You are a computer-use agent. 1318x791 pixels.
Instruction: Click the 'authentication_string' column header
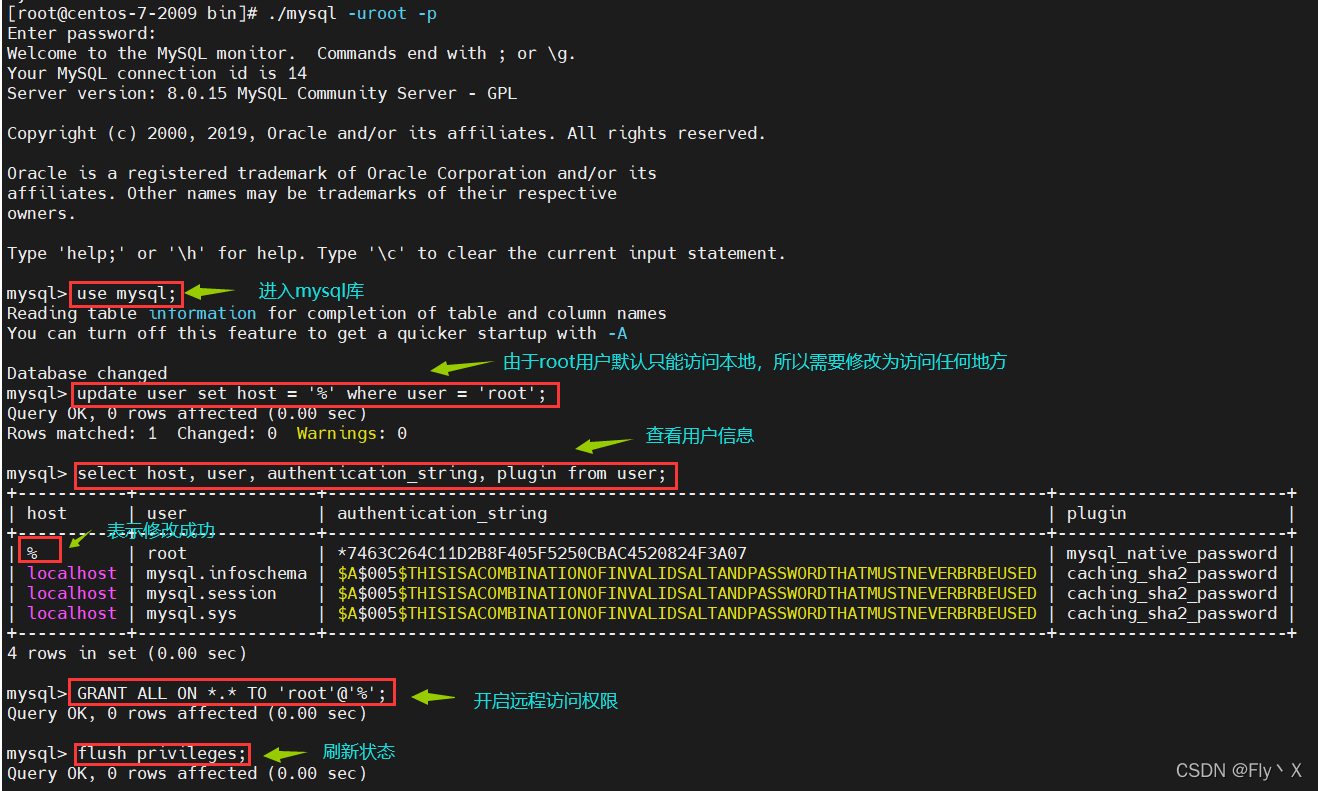(442, 513)
